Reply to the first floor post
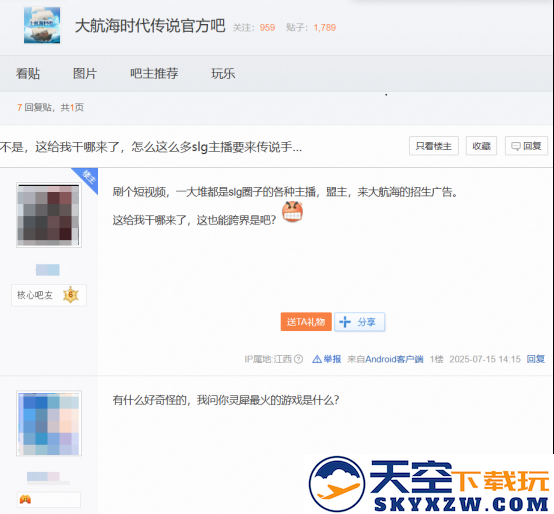 536,359
